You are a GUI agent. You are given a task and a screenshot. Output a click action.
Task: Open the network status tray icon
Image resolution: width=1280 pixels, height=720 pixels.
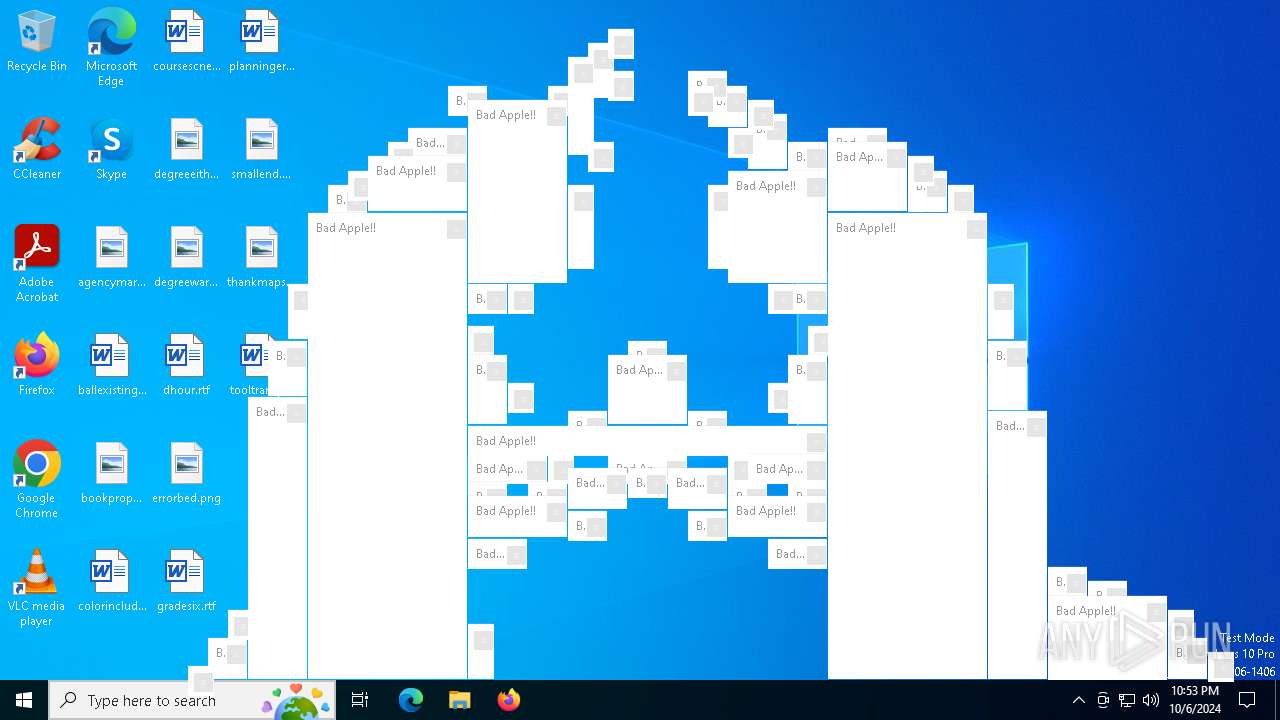click(x=1127, y=700)
